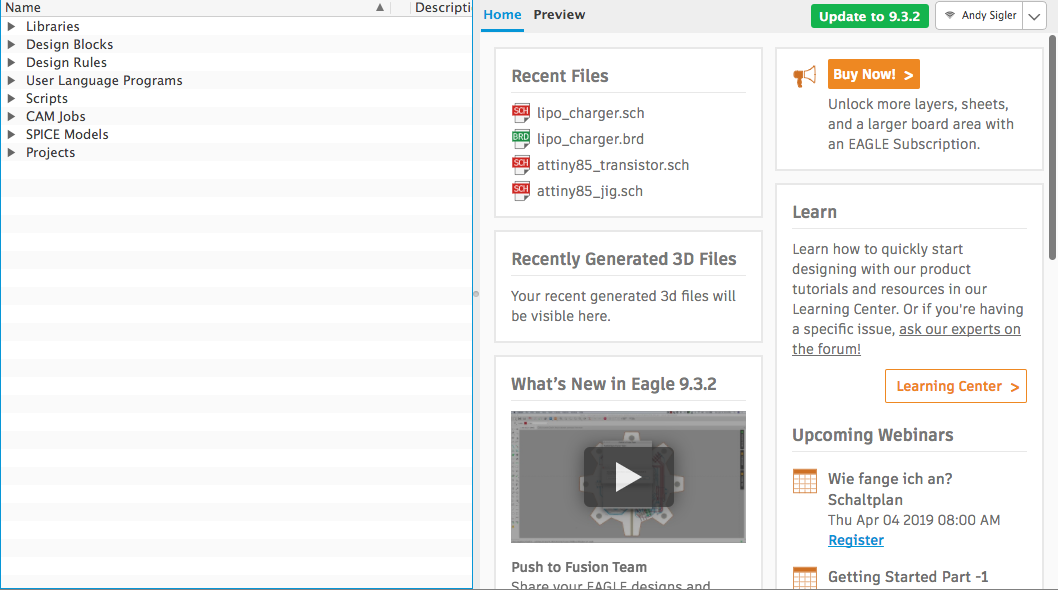Click the Push to Fusion Team heading
1058x590 pixels.
coord(579,567)
